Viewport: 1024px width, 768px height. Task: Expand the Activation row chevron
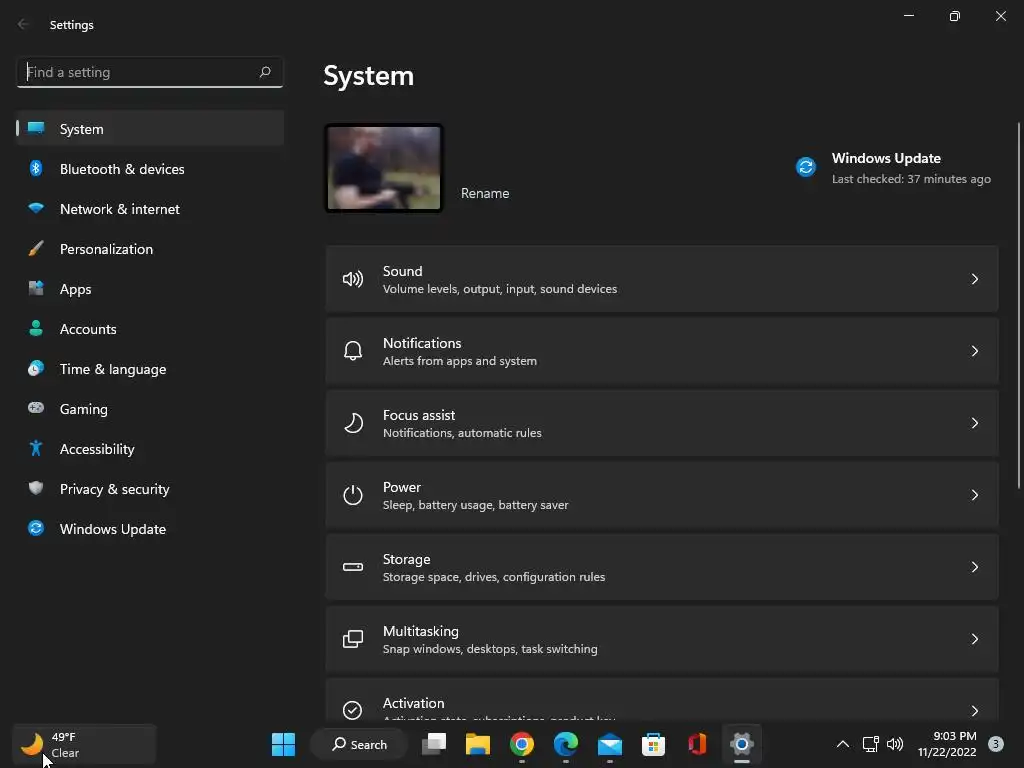tap(974, 711)
